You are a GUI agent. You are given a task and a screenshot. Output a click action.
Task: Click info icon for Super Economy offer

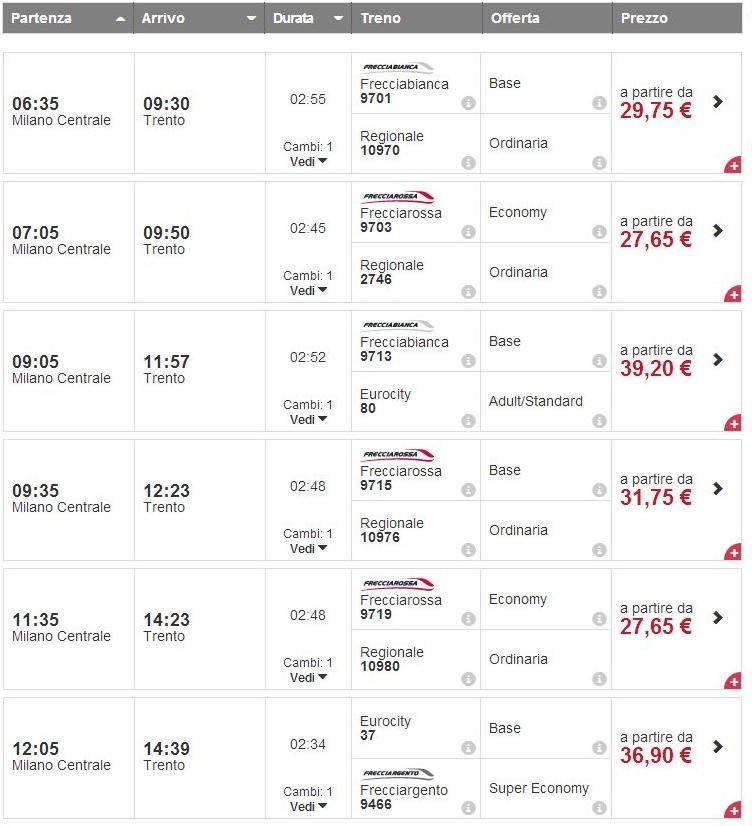point(599,808)
